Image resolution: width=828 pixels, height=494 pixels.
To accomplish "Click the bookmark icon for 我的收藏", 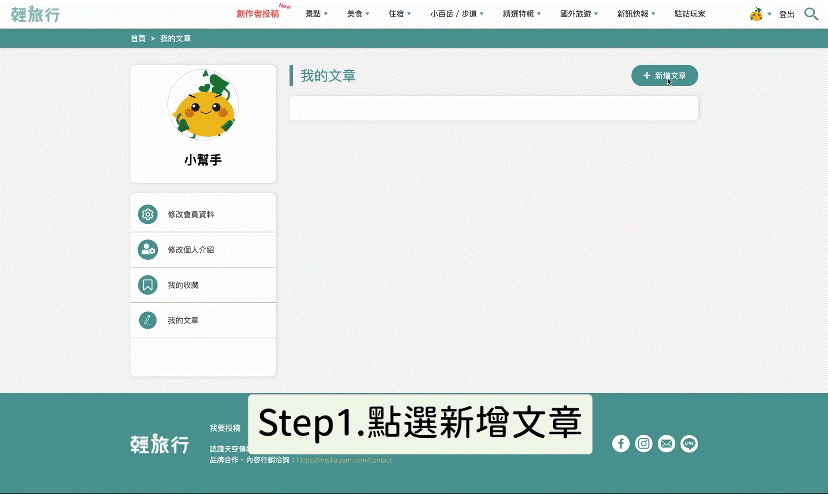I will (x=148, y=285).
